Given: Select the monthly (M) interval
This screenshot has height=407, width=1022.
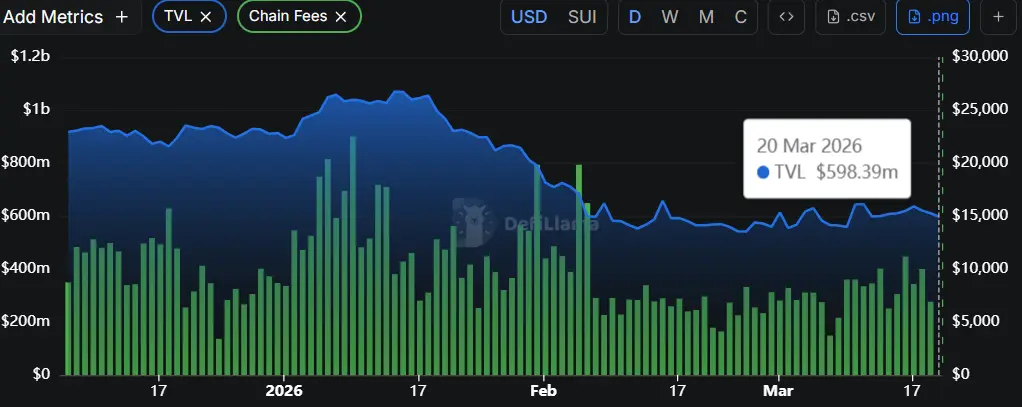Looking at the screenshot, I should pos(706,17).
